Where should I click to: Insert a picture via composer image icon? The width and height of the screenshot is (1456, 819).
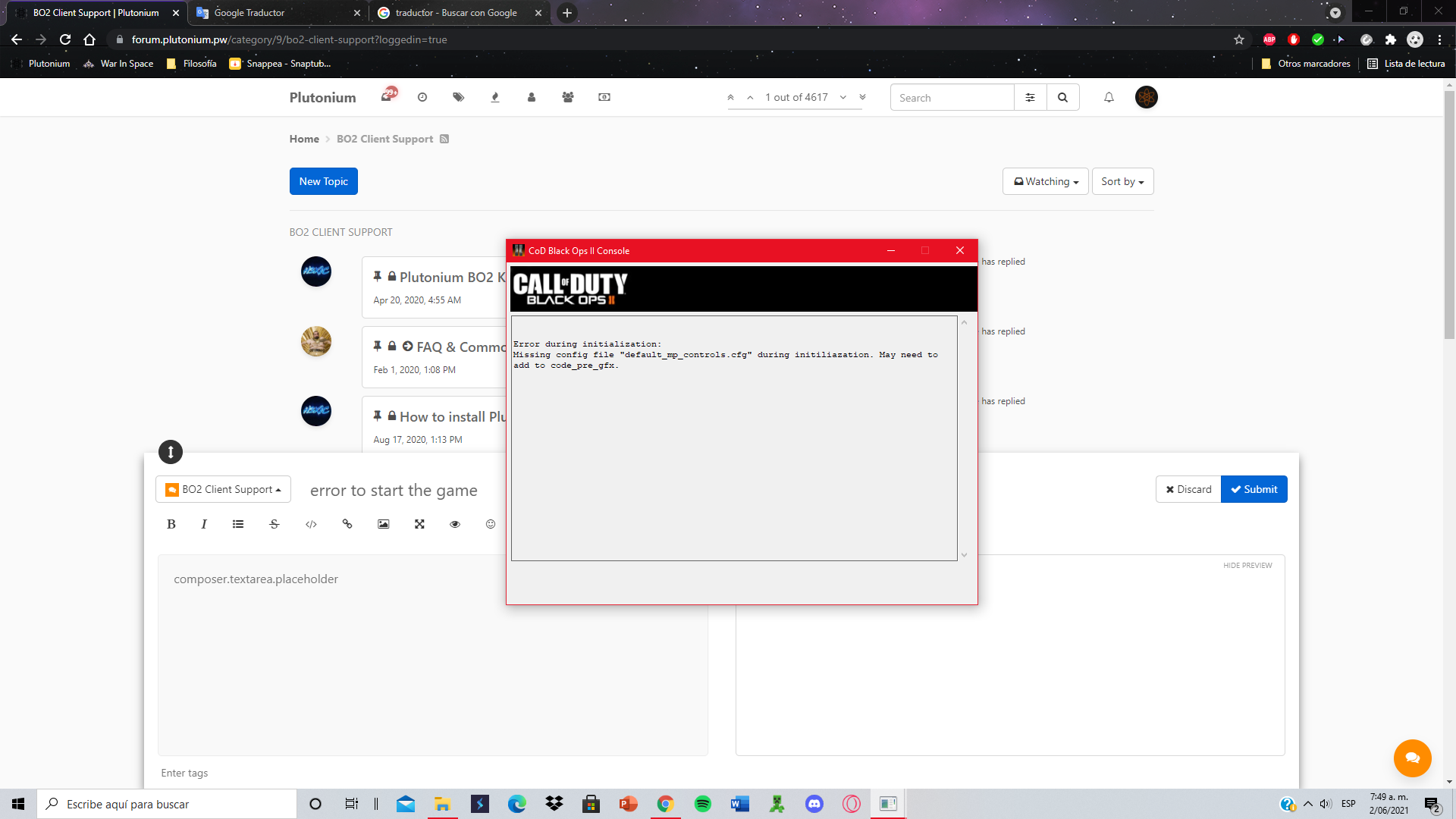point(384,524)
